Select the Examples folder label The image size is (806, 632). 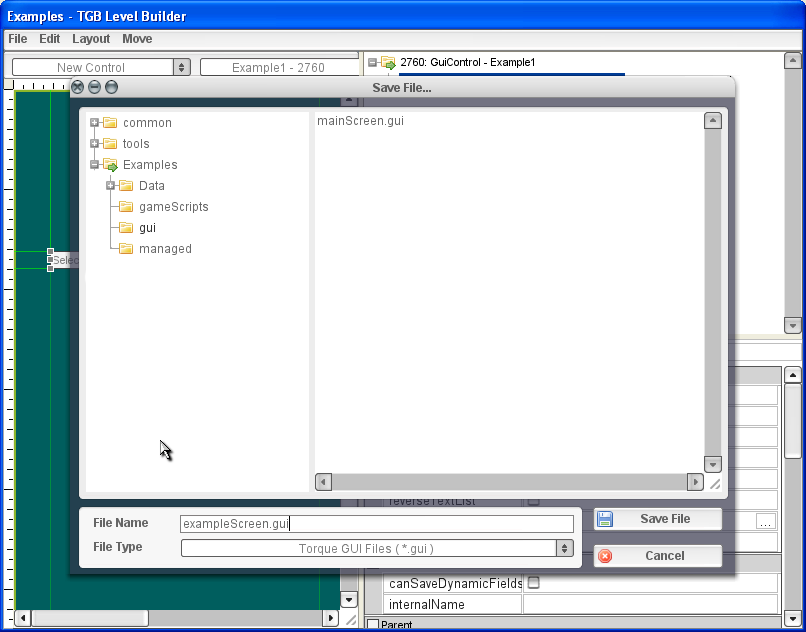coord(150,165)
